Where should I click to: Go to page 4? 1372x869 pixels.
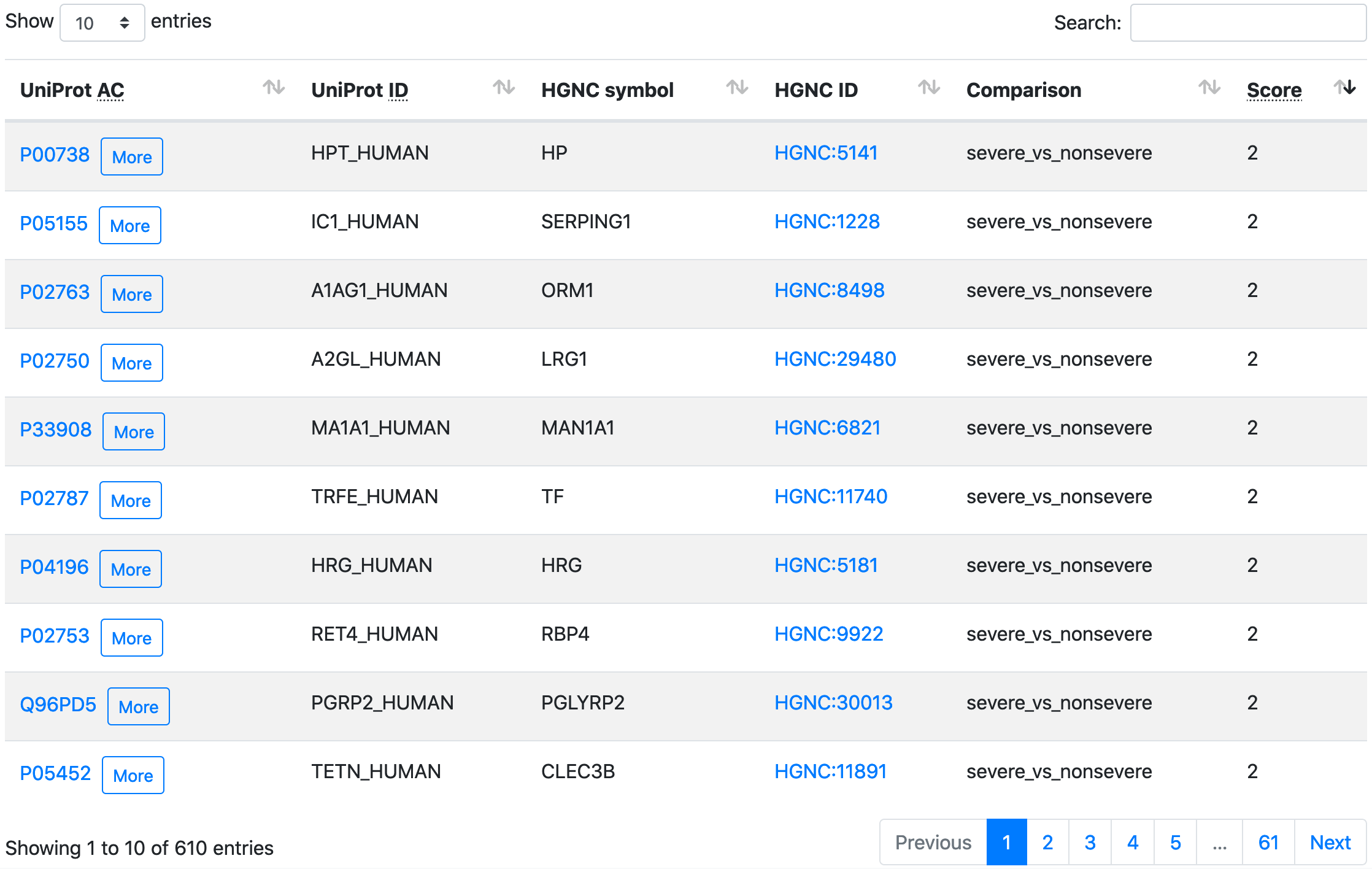click(x=1133, y=842)
